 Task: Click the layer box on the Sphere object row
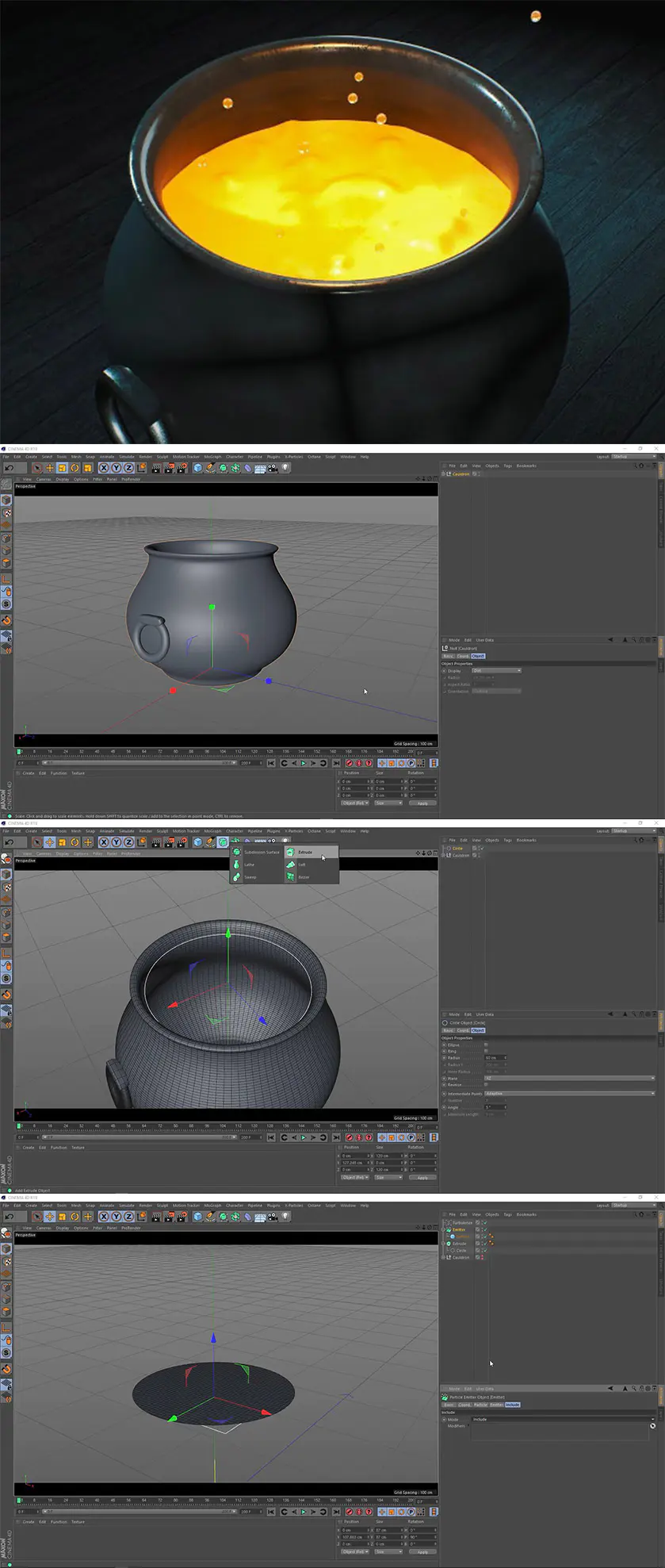(477, 1236)
